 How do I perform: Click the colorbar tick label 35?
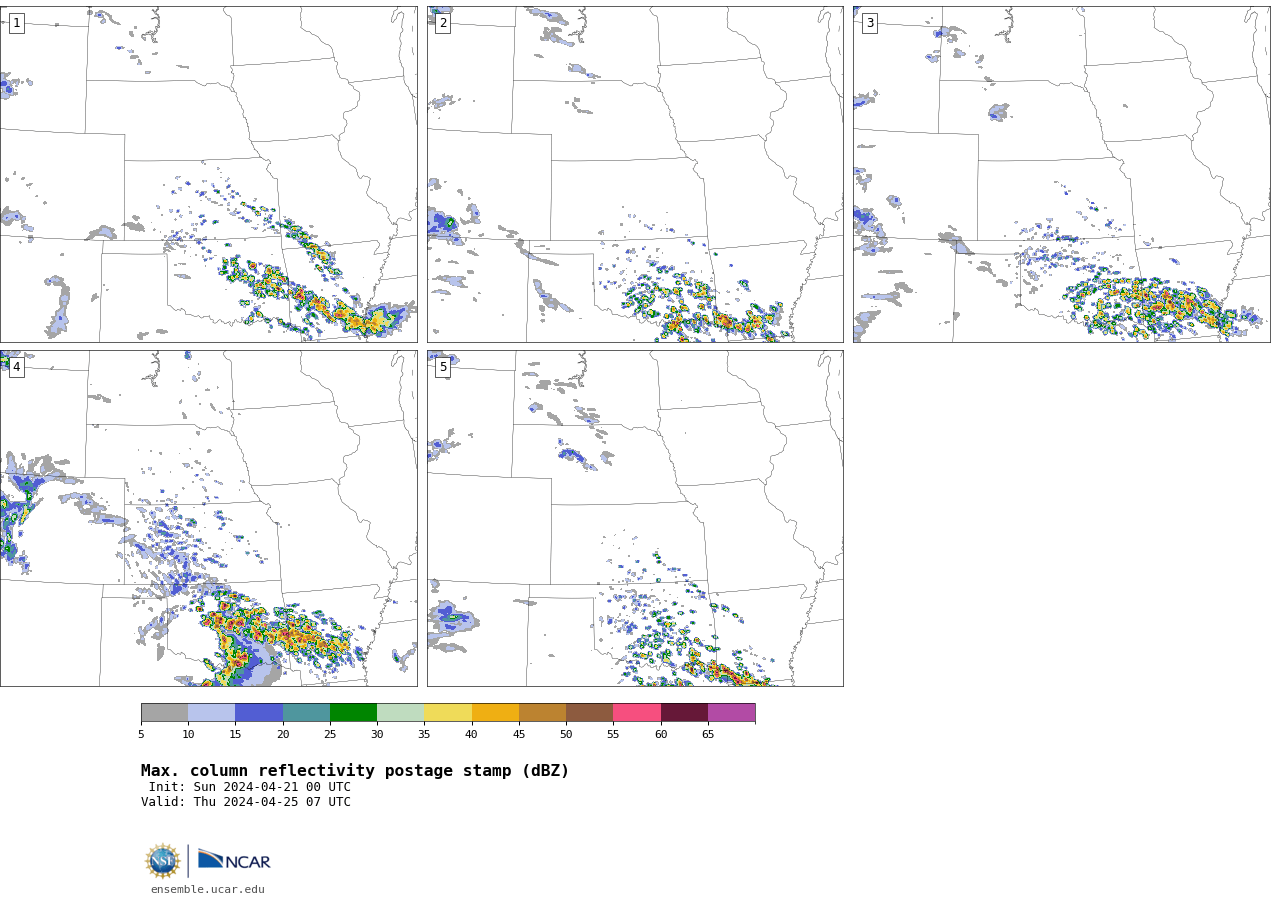click(x=424, y=735)
